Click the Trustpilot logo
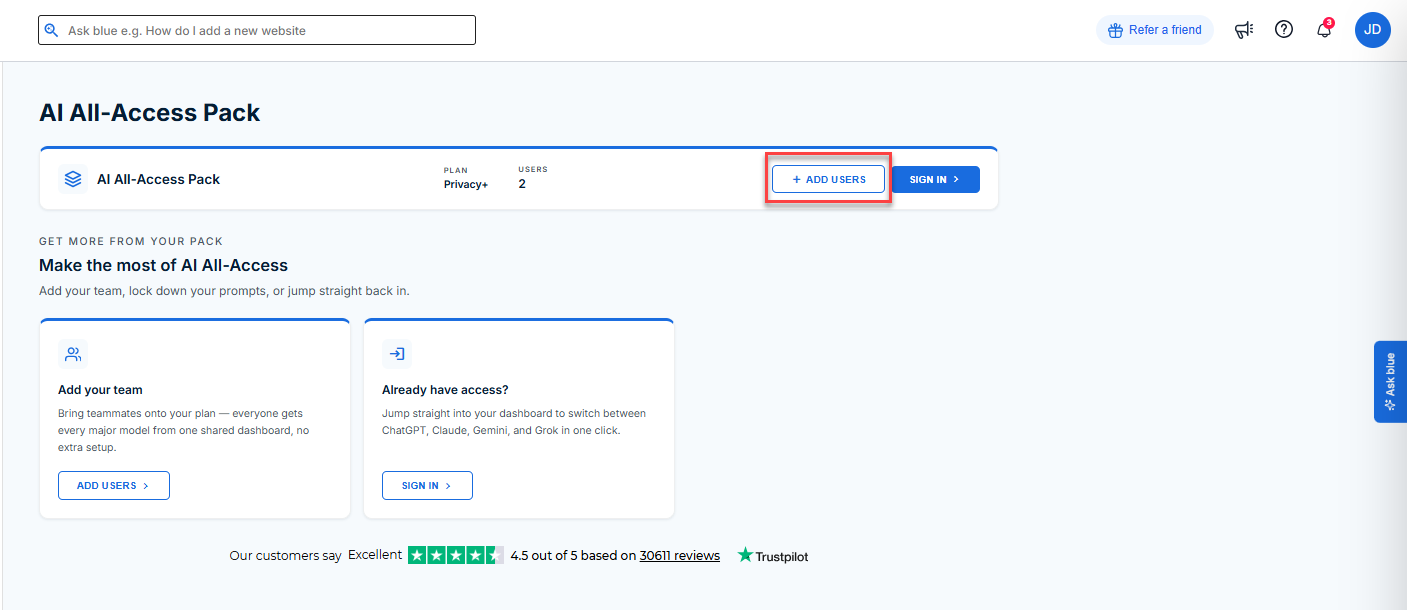1407x610 pixels. pos(773,555)
